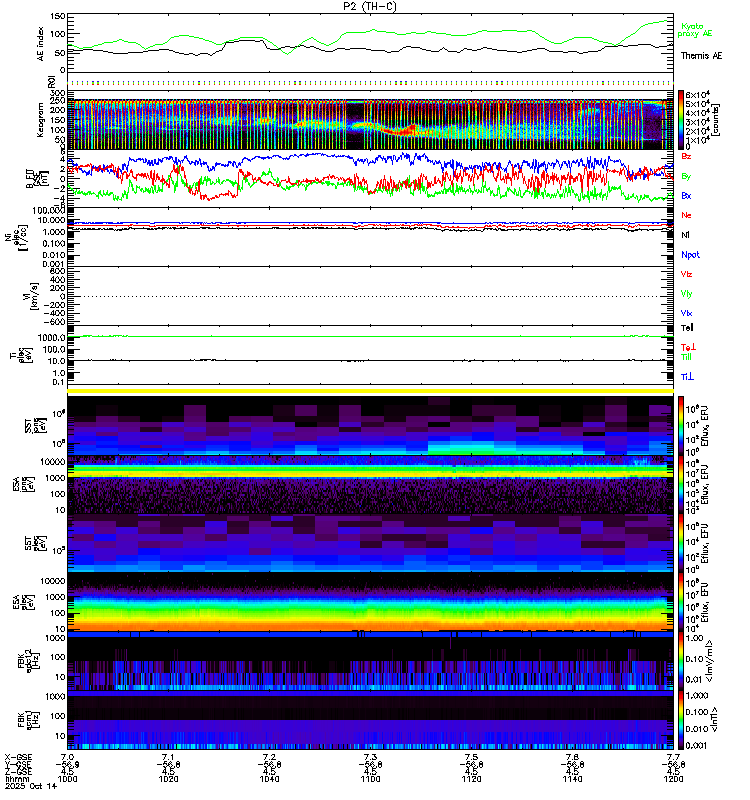750x800 pixels.
Task: Select the green Kyoto proxy AE legend label
Action: (x=695, y=30)
